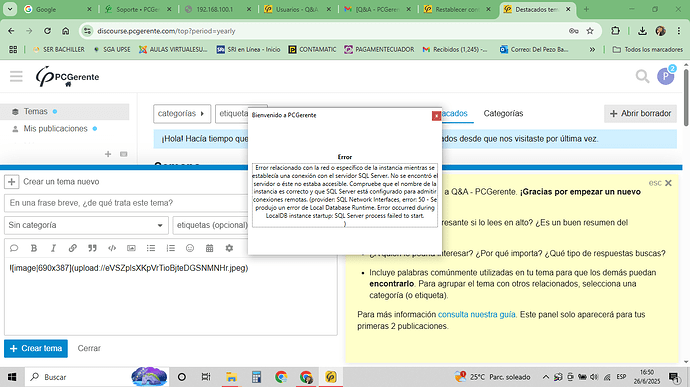This screenshot has width=690, height=387.
Task: Insert a hyperlink with the link icon
Action: coord(73,248)
